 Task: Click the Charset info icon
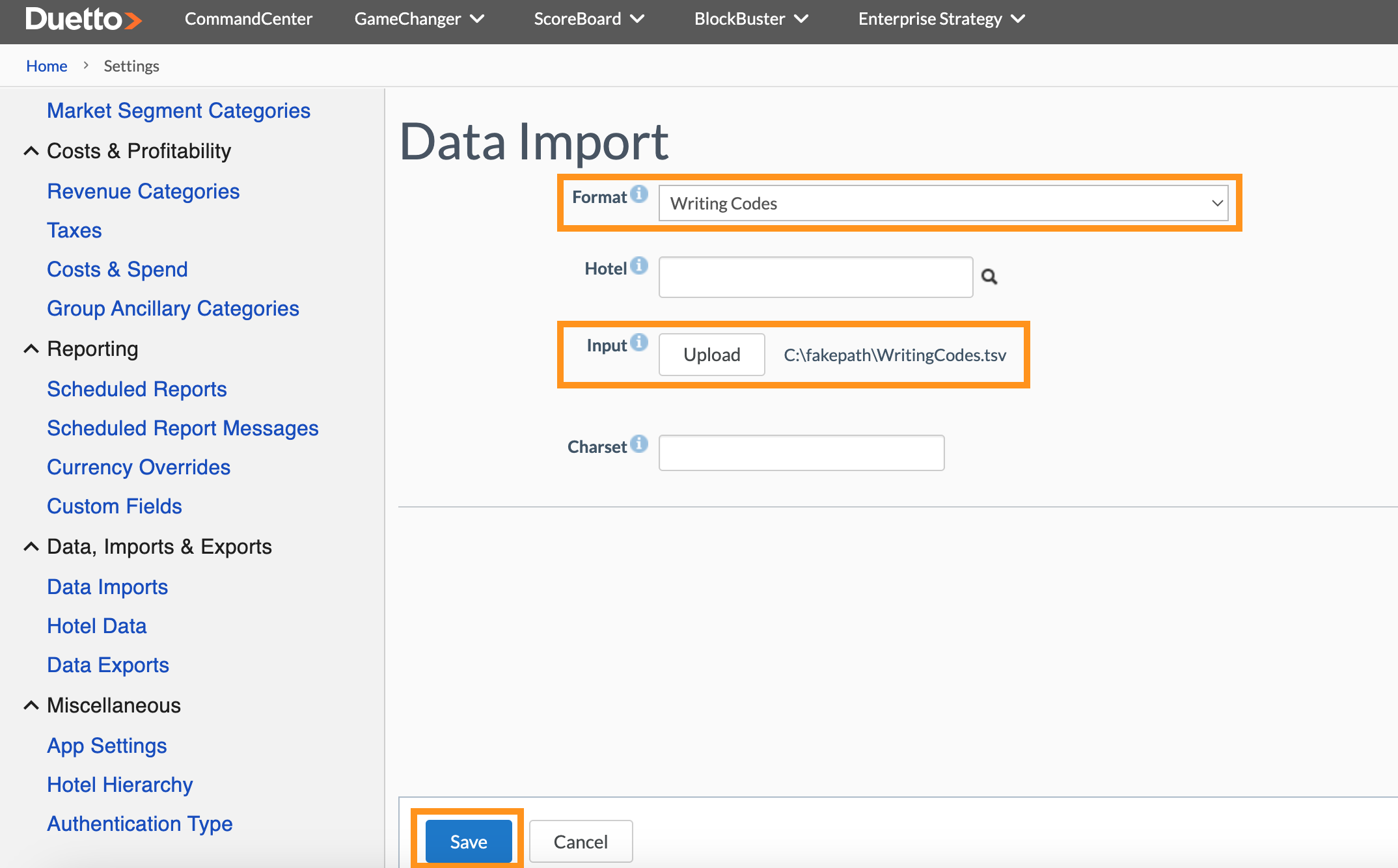point(640,443)
